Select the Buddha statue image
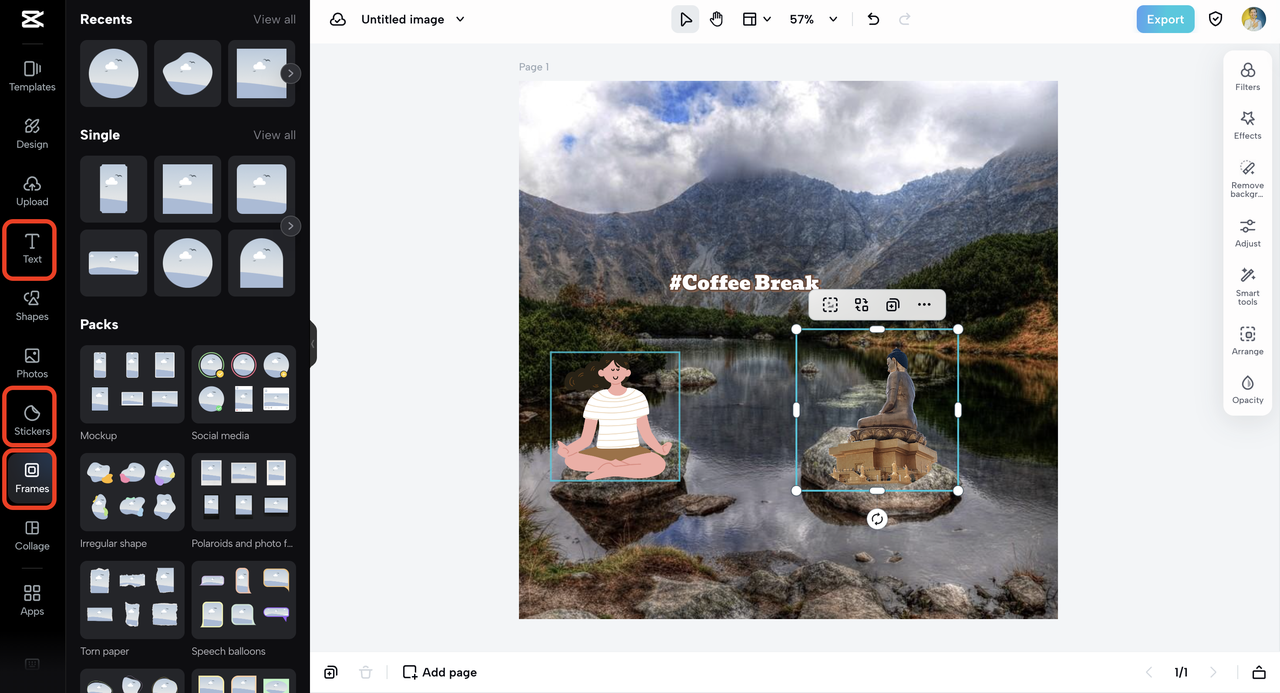The width and height of the screenshot is (1280, 693). click(x=877, y=409)
